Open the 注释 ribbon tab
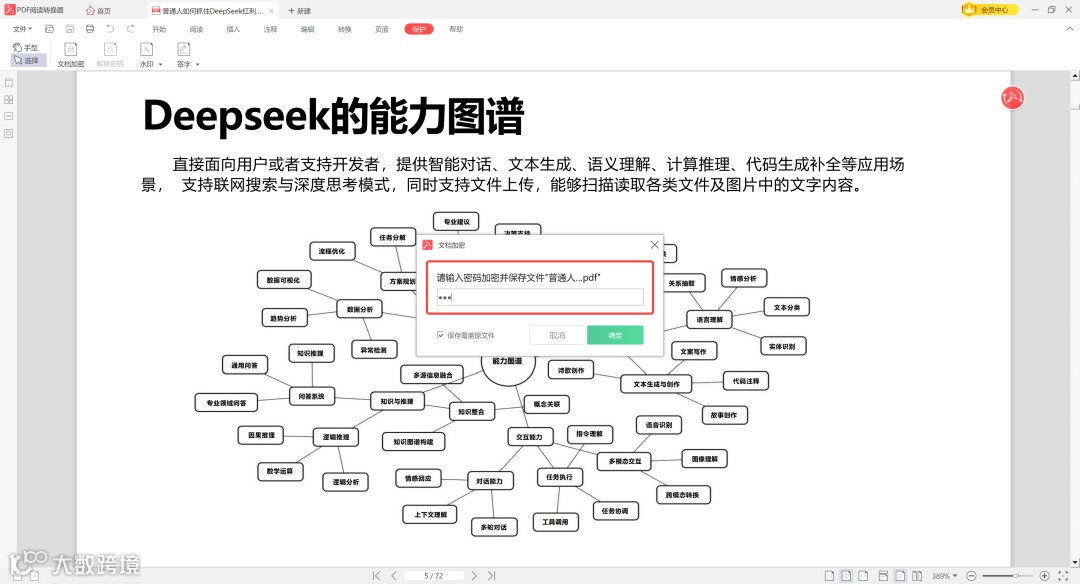The height and width of the screenshot is (584, 1080). [x=270, y=30]
